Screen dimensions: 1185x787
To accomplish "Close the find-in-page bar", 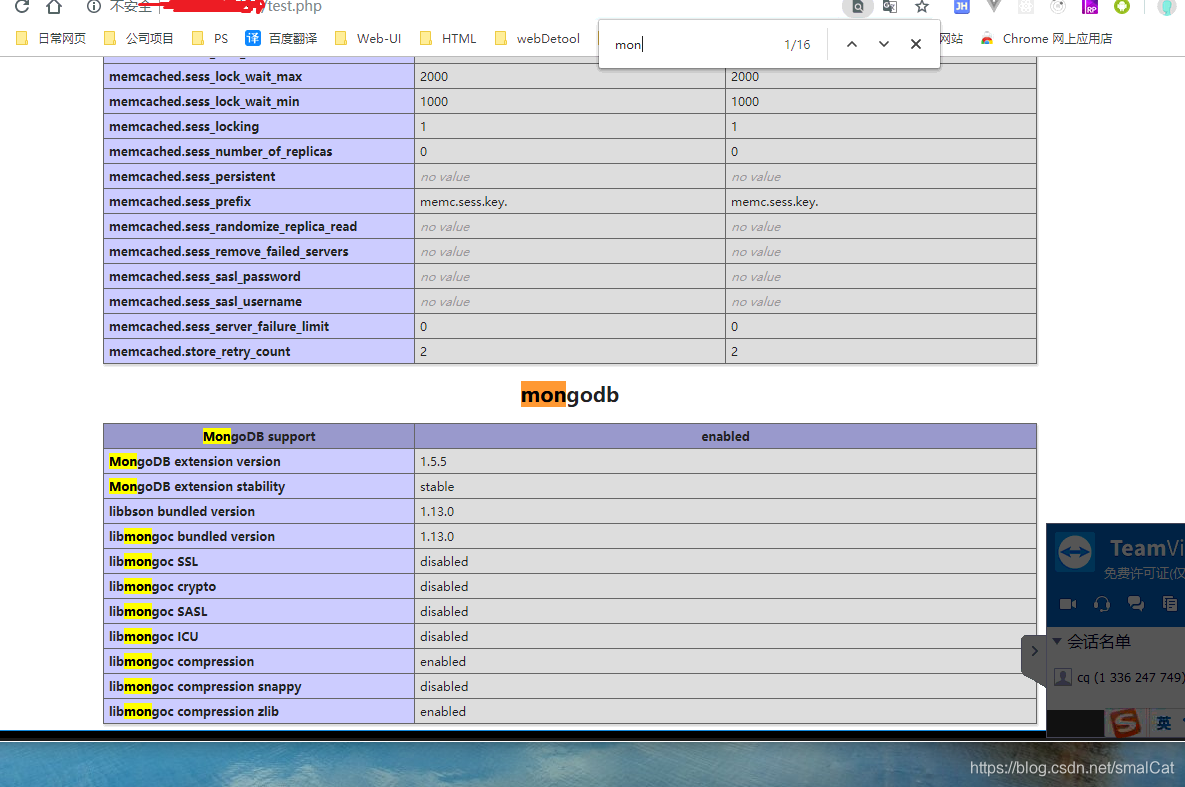I will [x=916, y=45].
